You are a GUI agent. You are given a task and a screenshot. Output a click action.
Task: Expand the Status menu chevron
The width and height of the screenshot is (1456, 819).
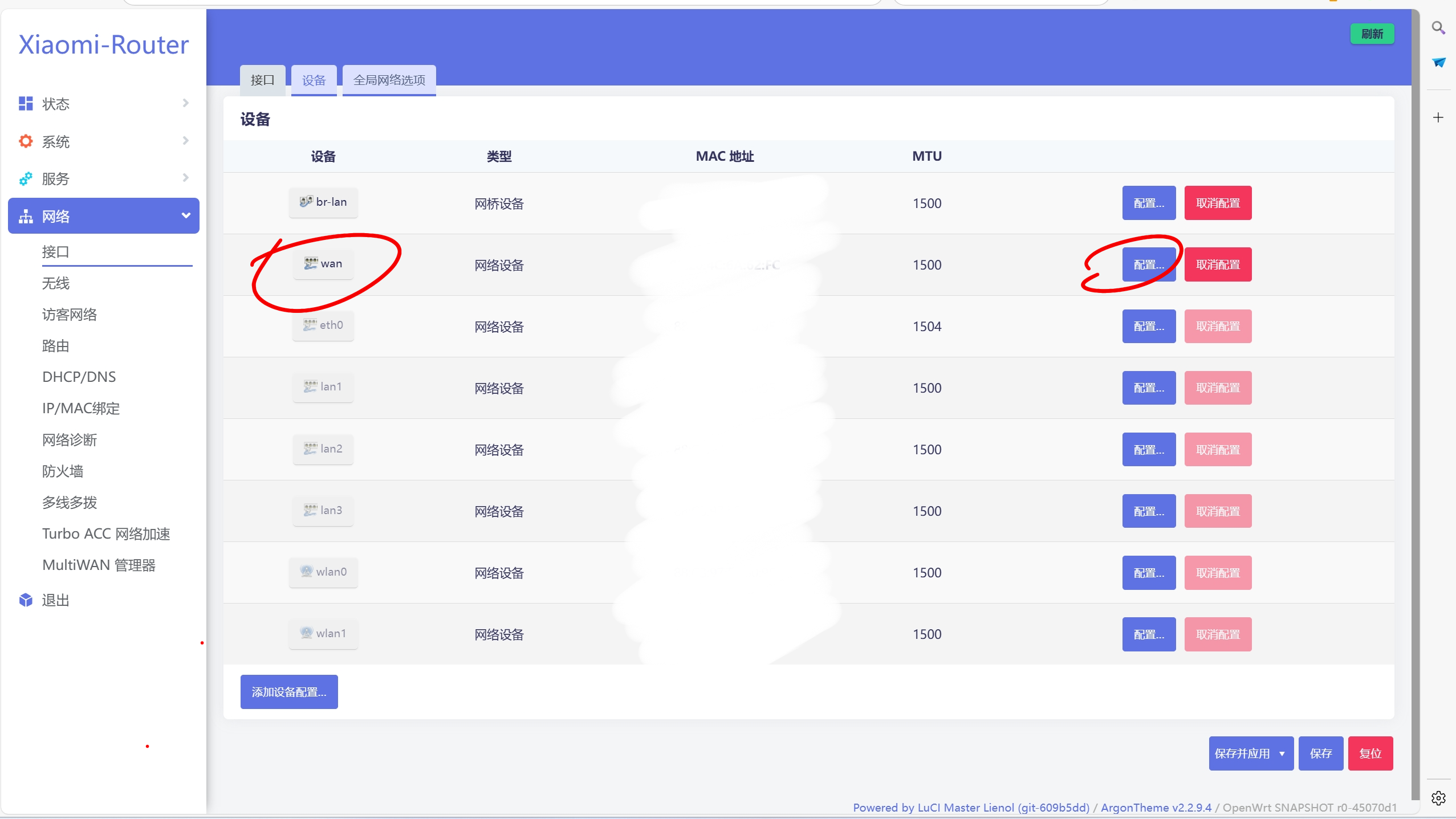coord(185,103)
